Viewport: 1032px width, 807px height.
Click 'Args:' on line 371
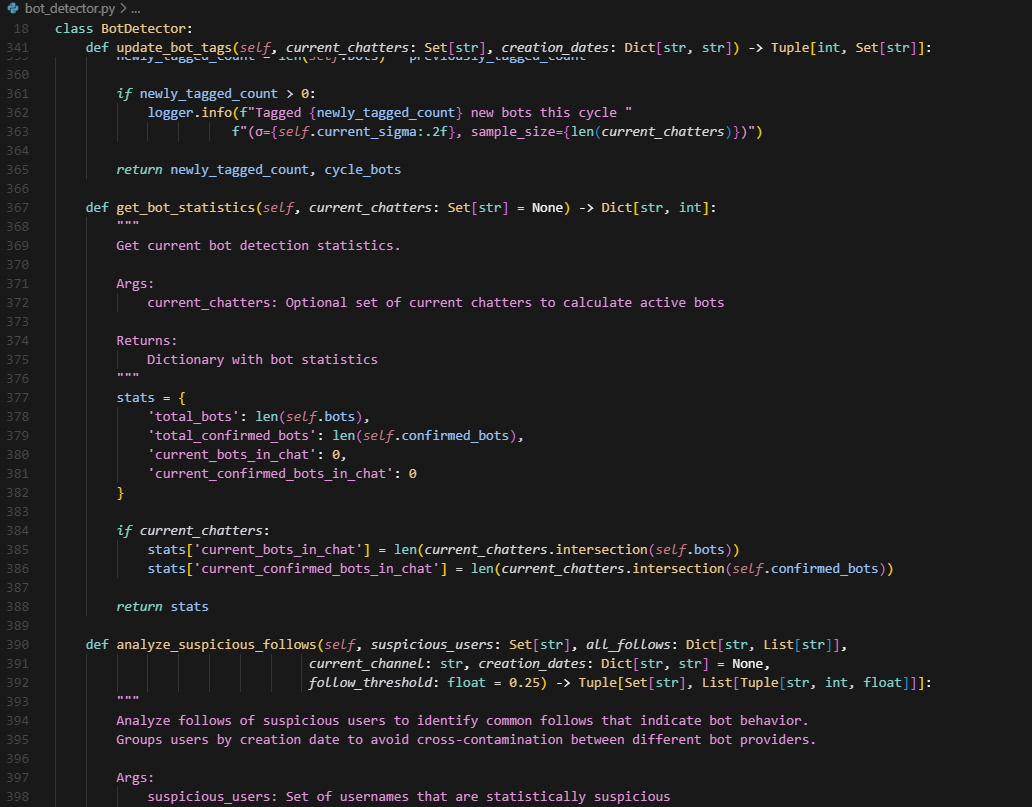coord(135,284)
